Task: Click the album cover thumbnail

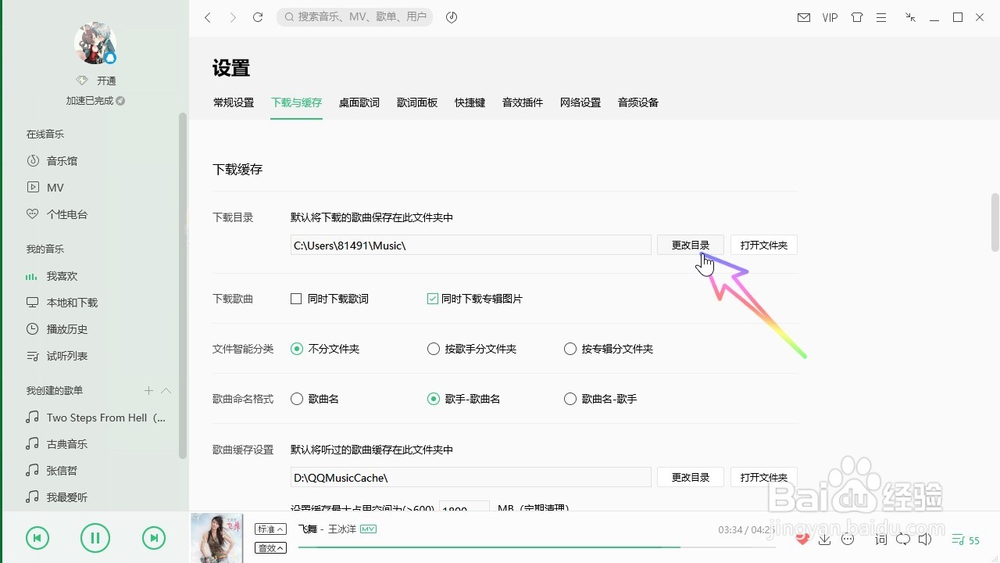Action: point(217,537)
